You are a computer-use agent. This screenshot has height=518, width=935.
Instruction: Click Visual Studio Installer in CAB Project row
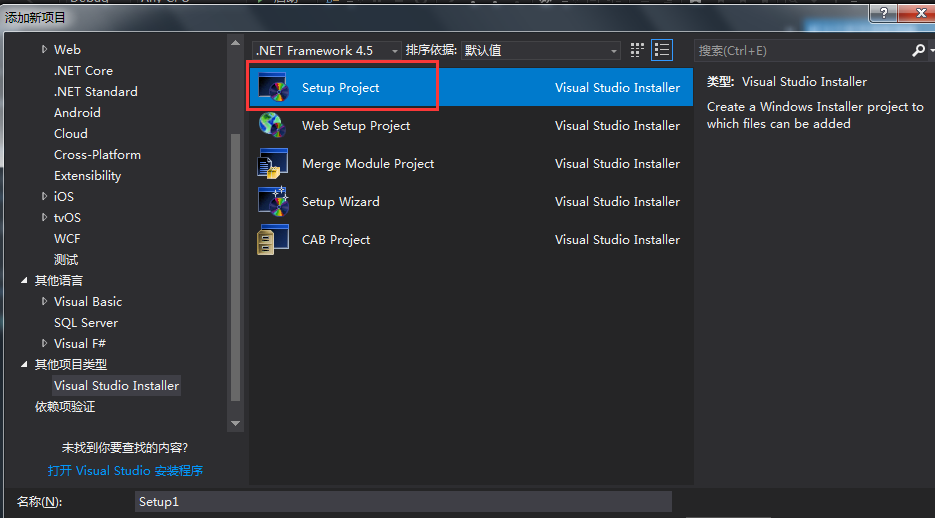click(617, 240)
